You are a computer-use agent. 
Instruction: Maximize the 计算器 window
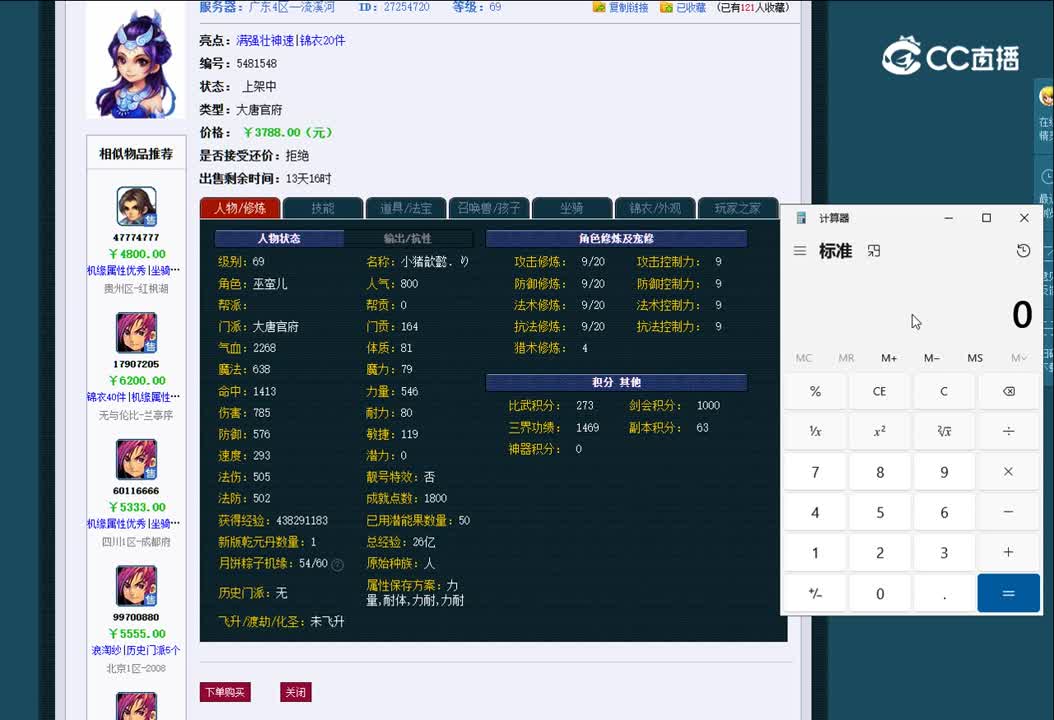coord(986,218)
